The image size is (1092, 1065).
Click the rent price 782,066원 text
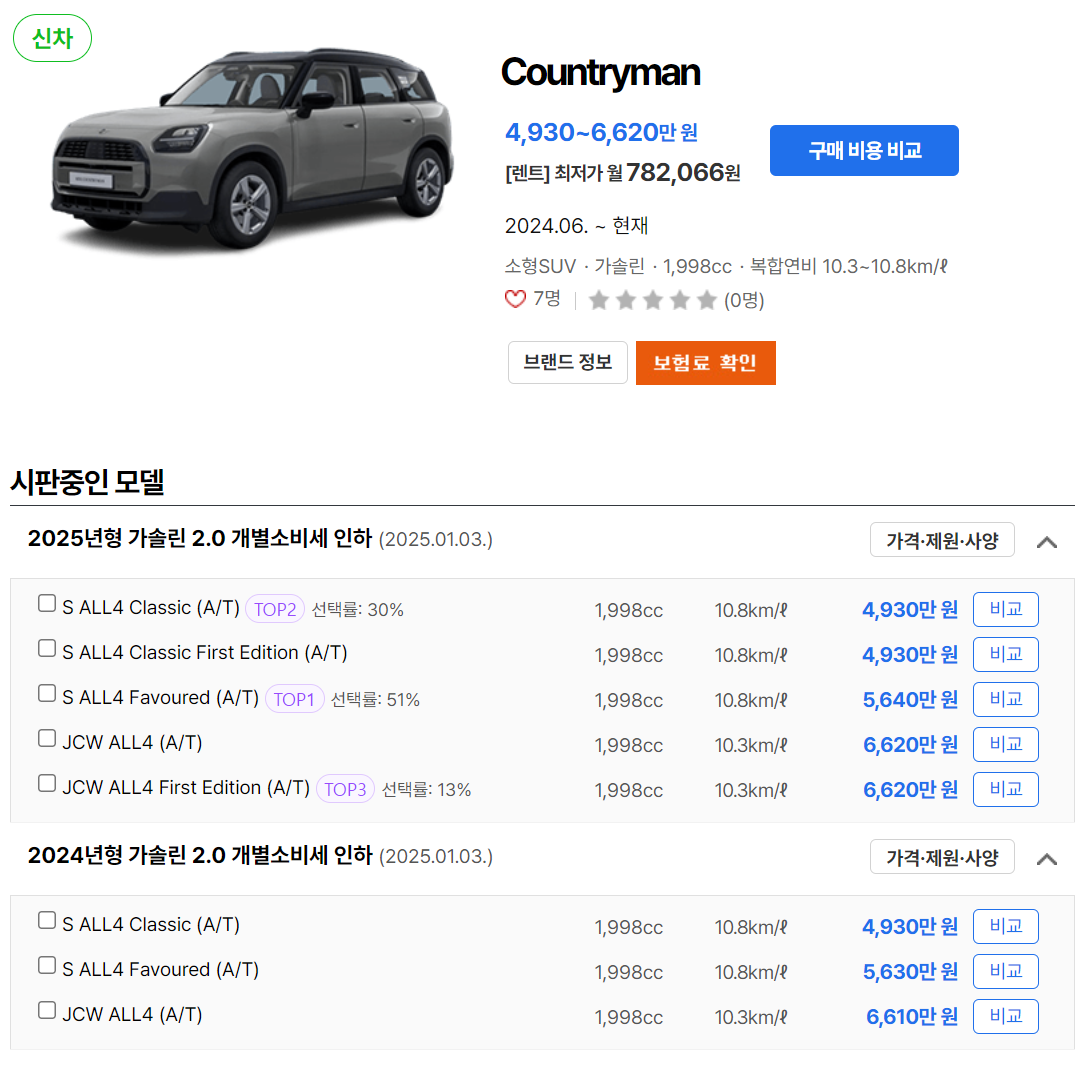point(682,172)
